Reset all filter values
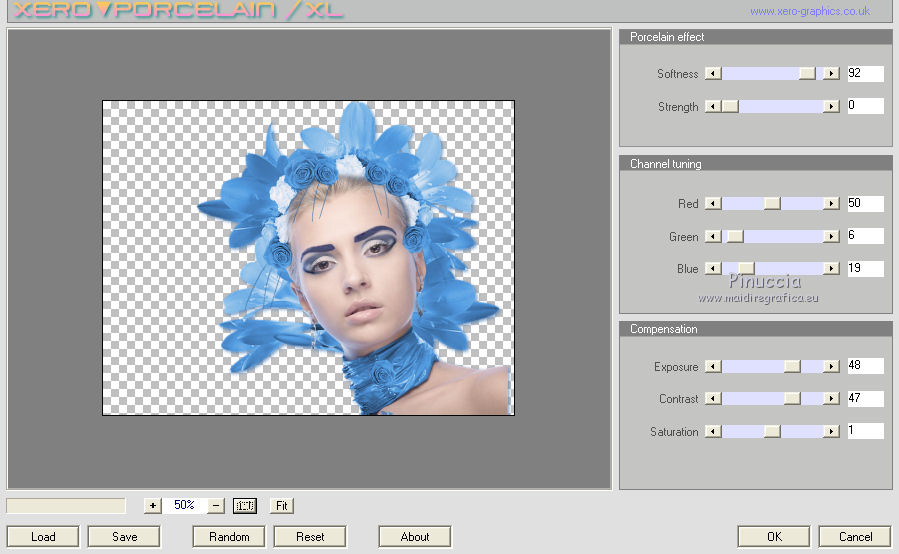This screenshot has height=554, width=899. click(310, 537)
